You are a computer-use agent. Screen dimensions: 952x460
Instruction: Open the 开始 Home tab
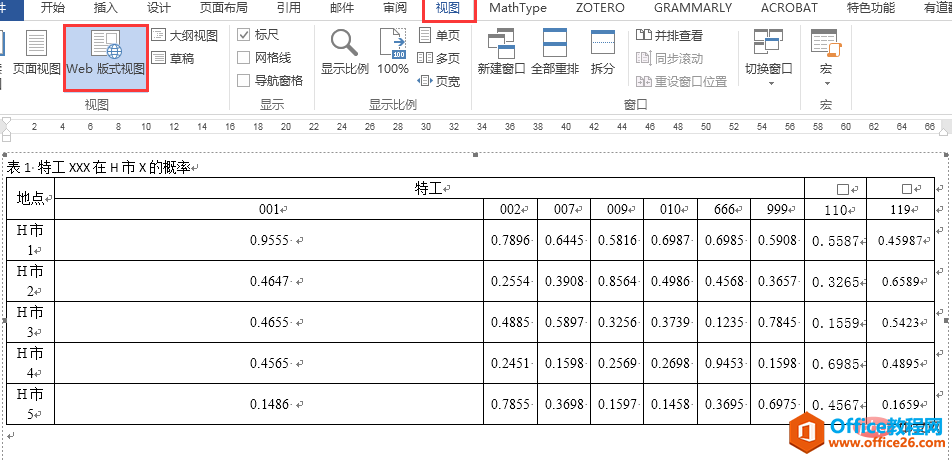53,8
